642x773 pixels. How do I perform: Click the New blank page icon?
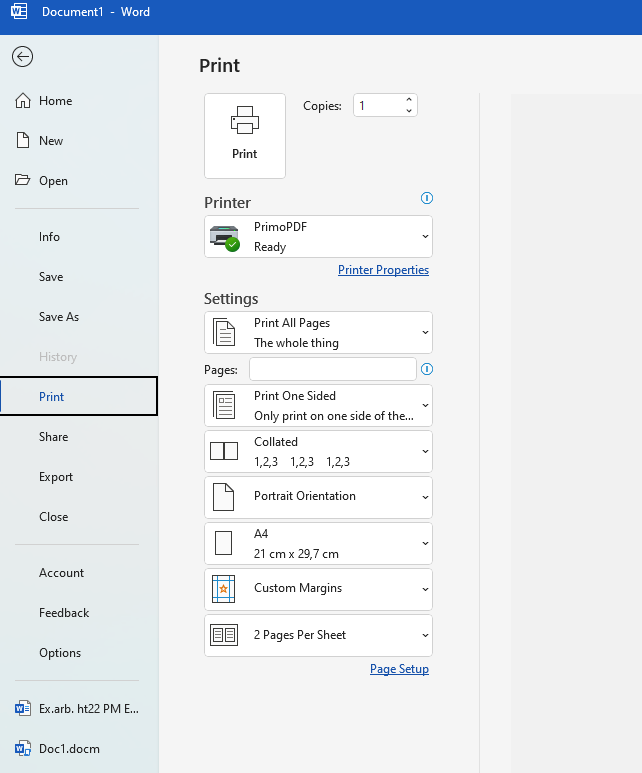23,141
